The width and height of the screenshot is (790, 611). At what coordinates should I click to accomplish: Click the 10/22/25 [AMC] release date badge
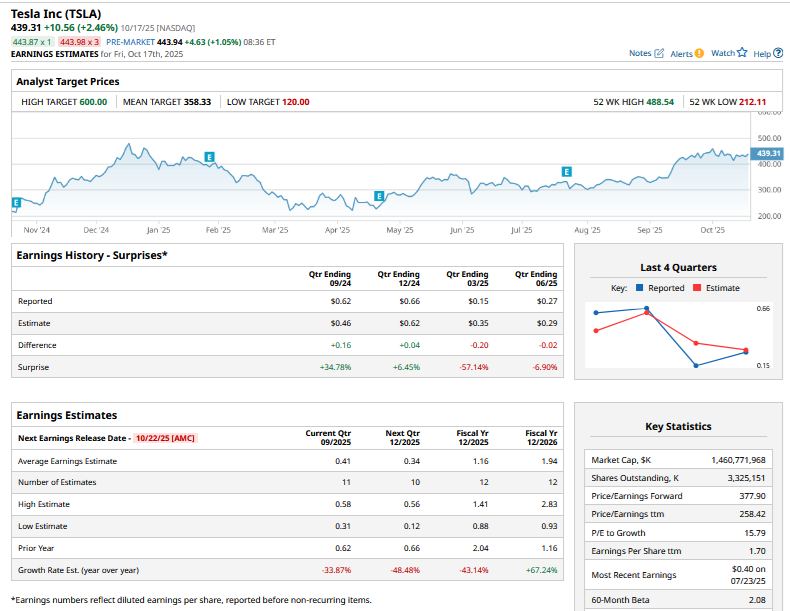pyautogui.click(x=165, y=438)
